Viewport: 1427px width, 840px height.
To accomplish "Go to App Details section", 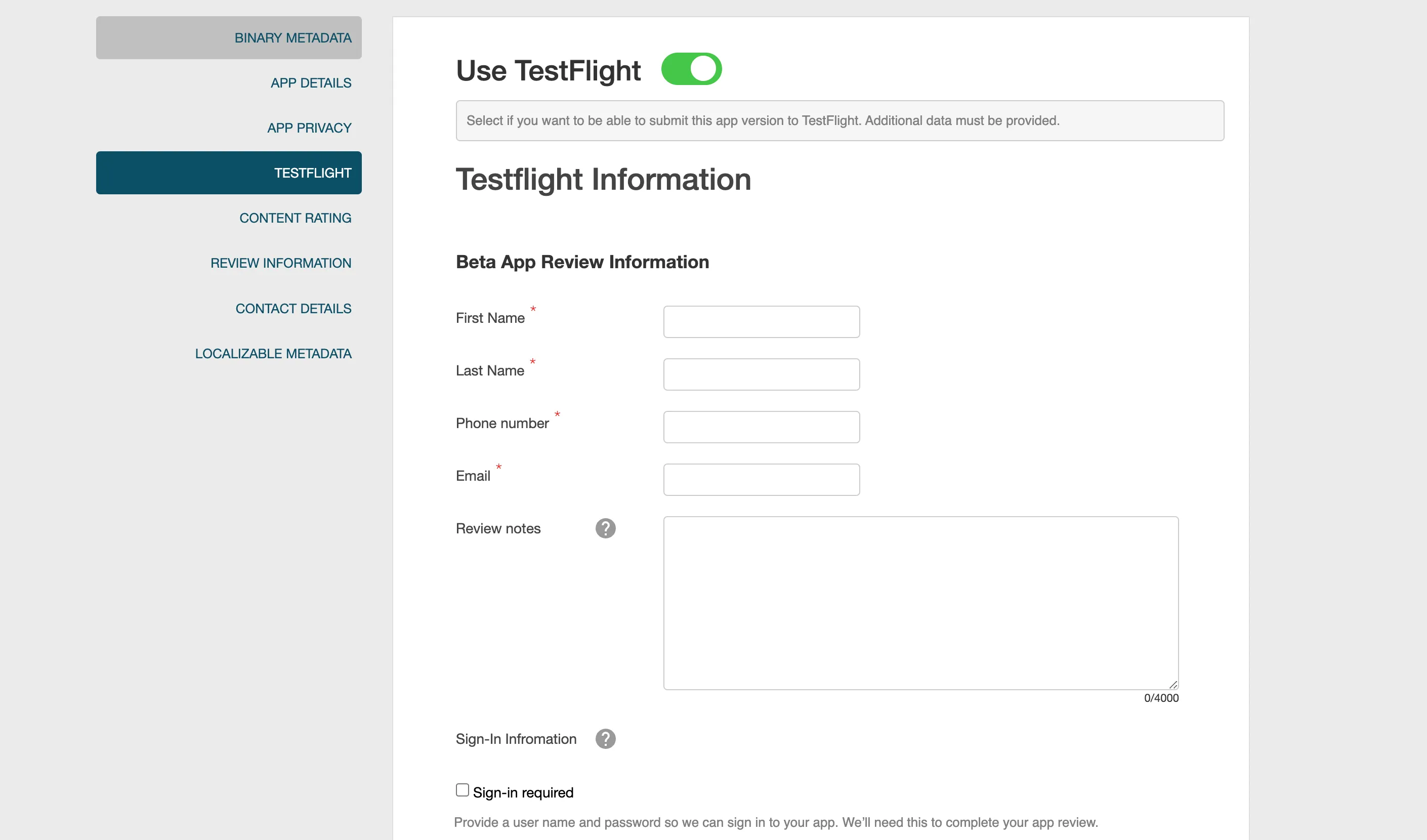I will click(x=311, y=82).
